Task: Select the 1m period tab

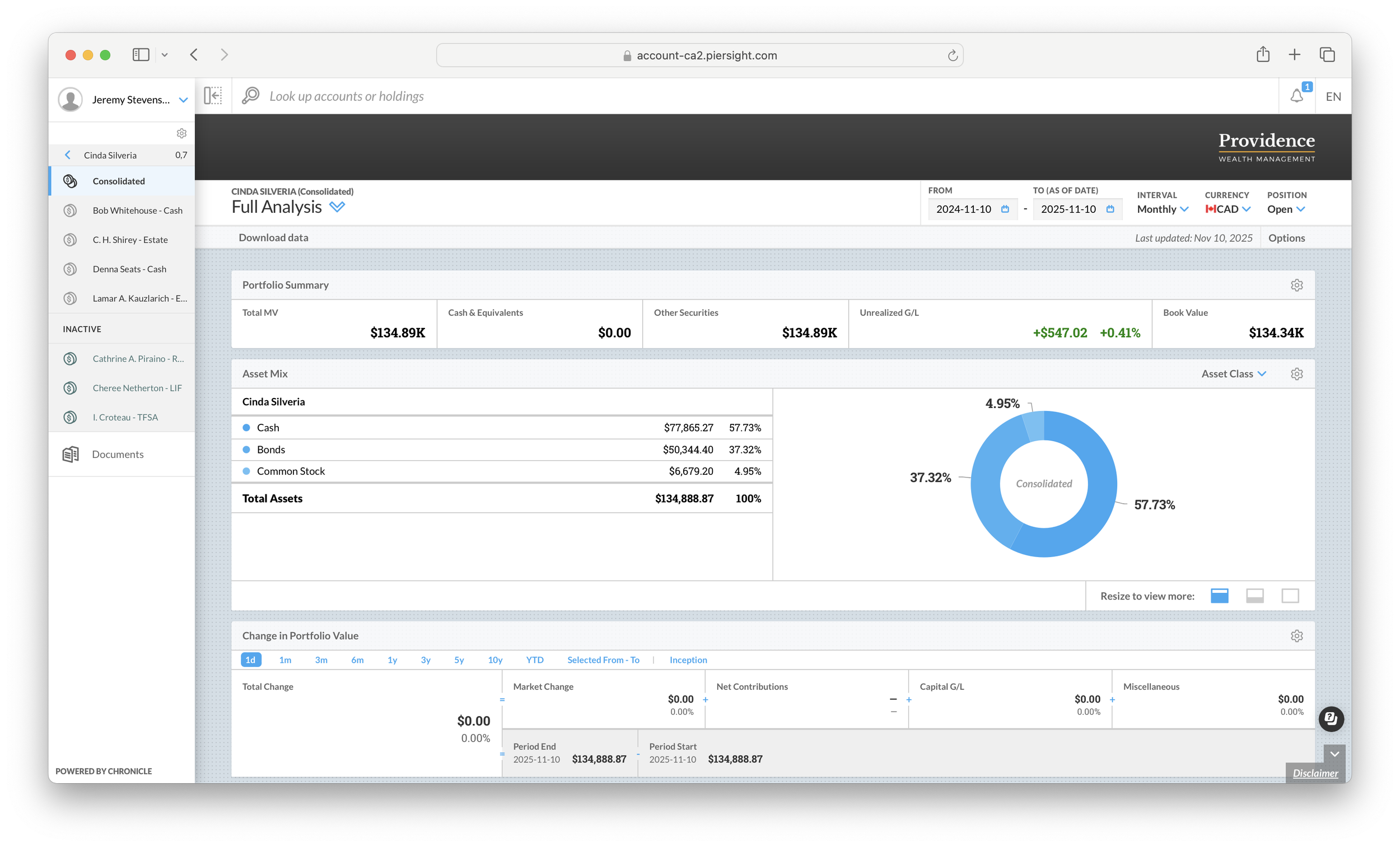Action: pos(284,659)
